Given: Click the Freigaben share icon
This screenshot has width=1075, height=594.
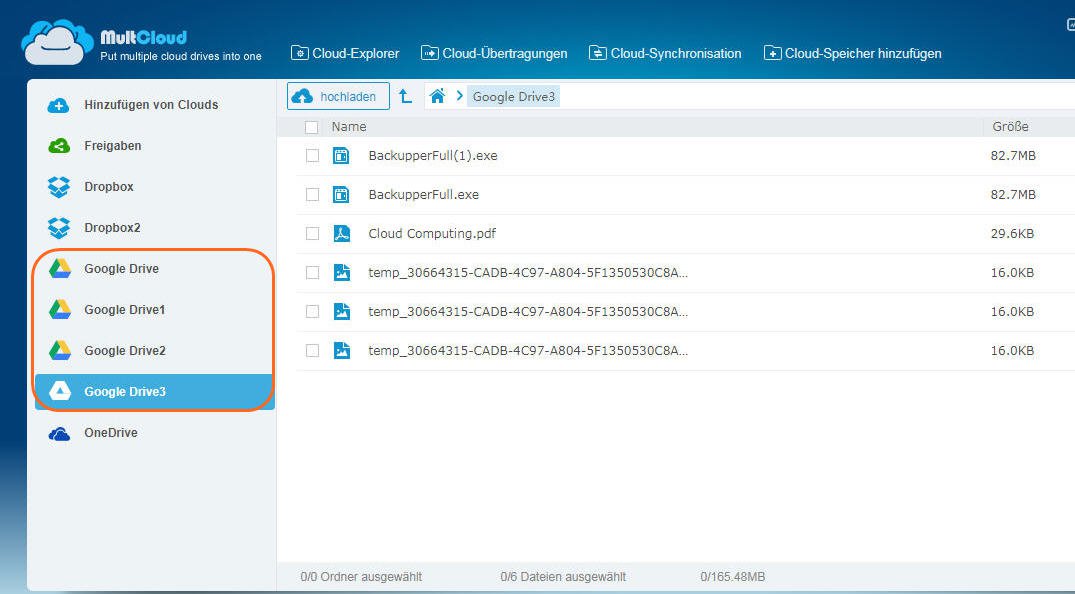Looking at the screenshot, I should coord(60,146).
